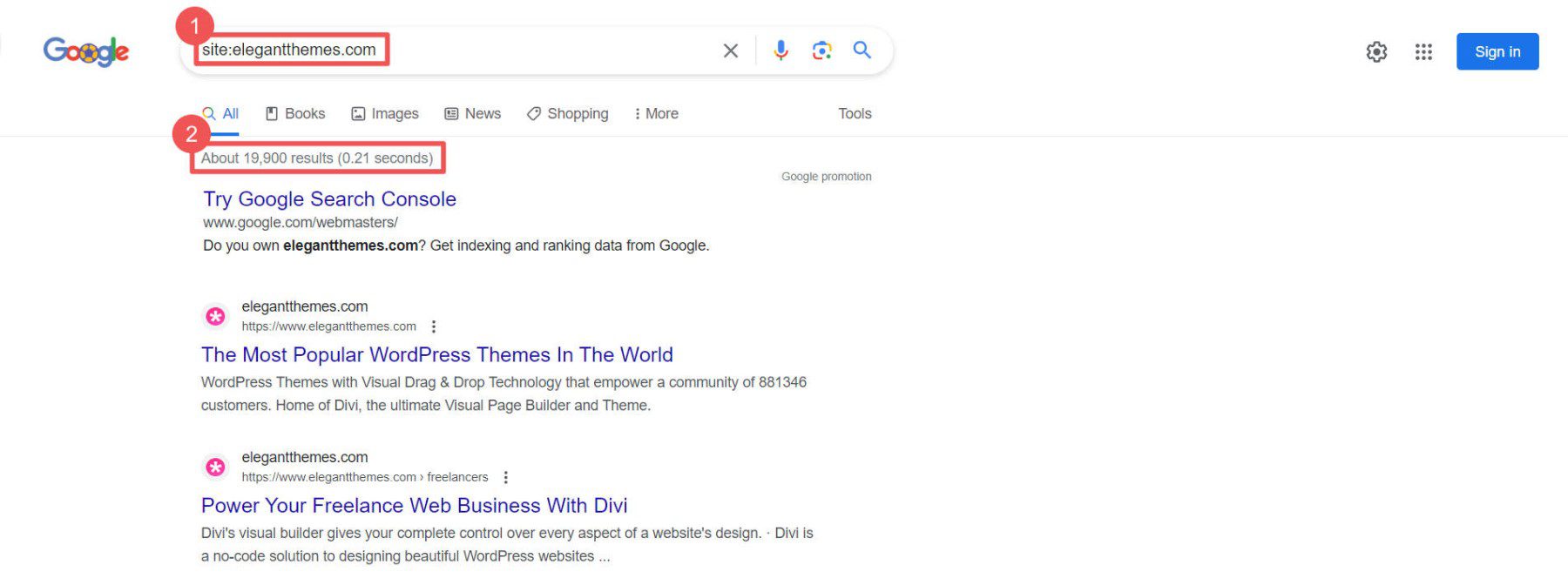Open the three-dot menu beside the WordPress Themes result
This screenshot has width=1568, height=585.
pos(434,326)
